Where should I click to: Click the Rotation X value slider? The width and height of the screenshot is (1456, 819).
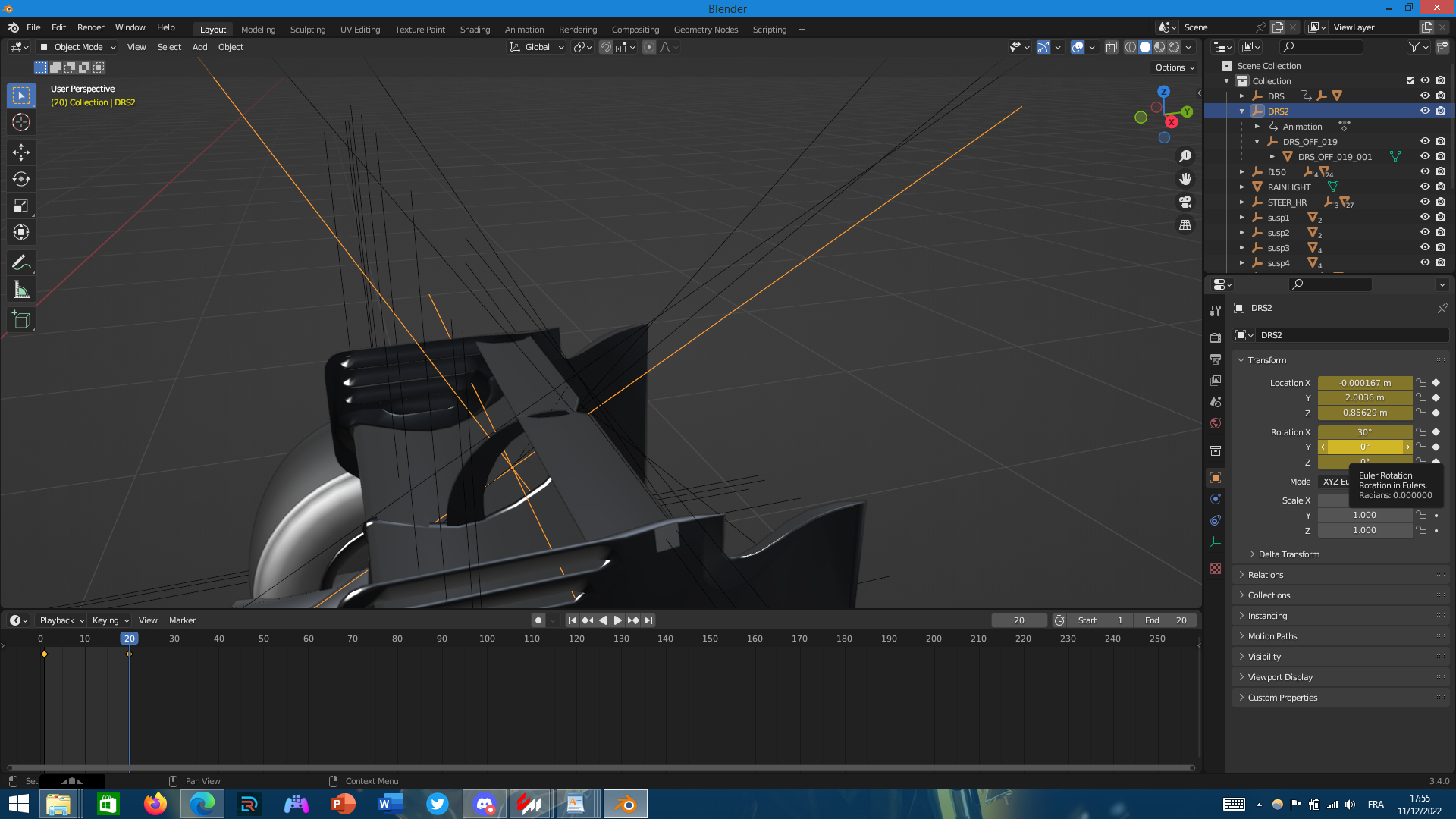[1364, 432]
